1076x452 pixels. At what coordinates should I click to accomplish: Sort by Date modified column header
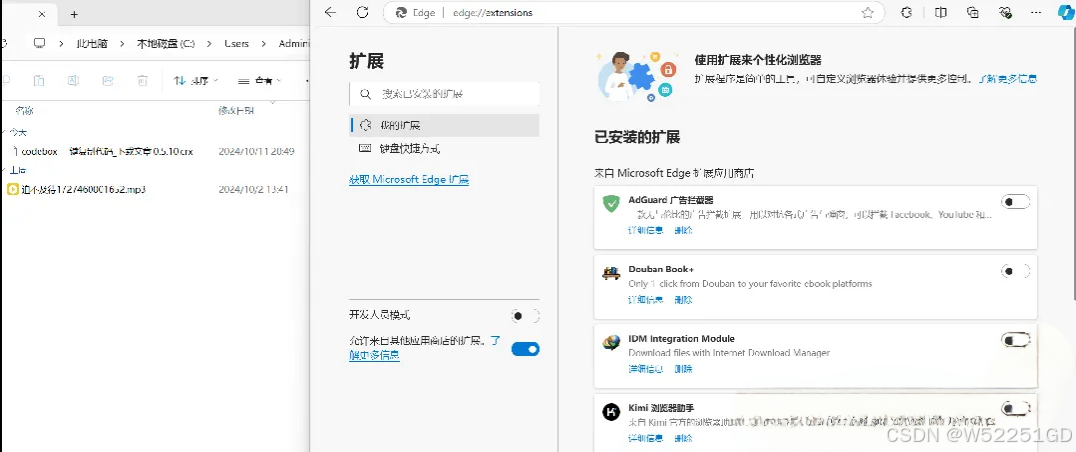(x=236, y=110)
